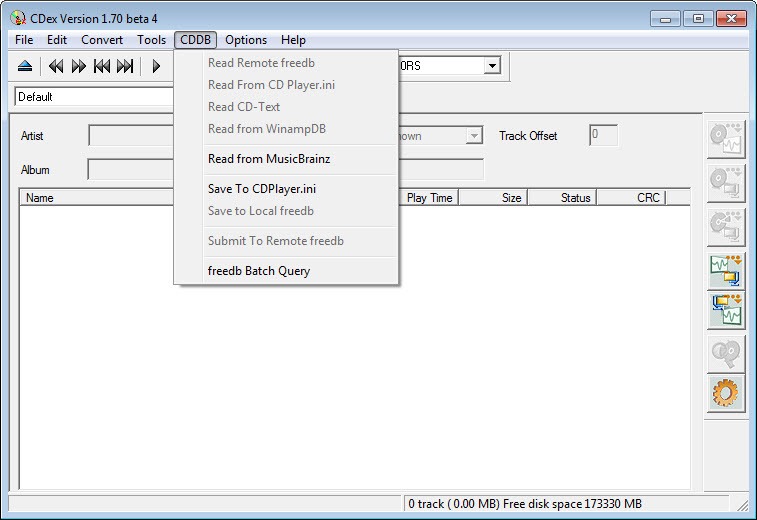Choose Read from WinampDB entry
757x520 pixels.
click(x=287, y=129)
